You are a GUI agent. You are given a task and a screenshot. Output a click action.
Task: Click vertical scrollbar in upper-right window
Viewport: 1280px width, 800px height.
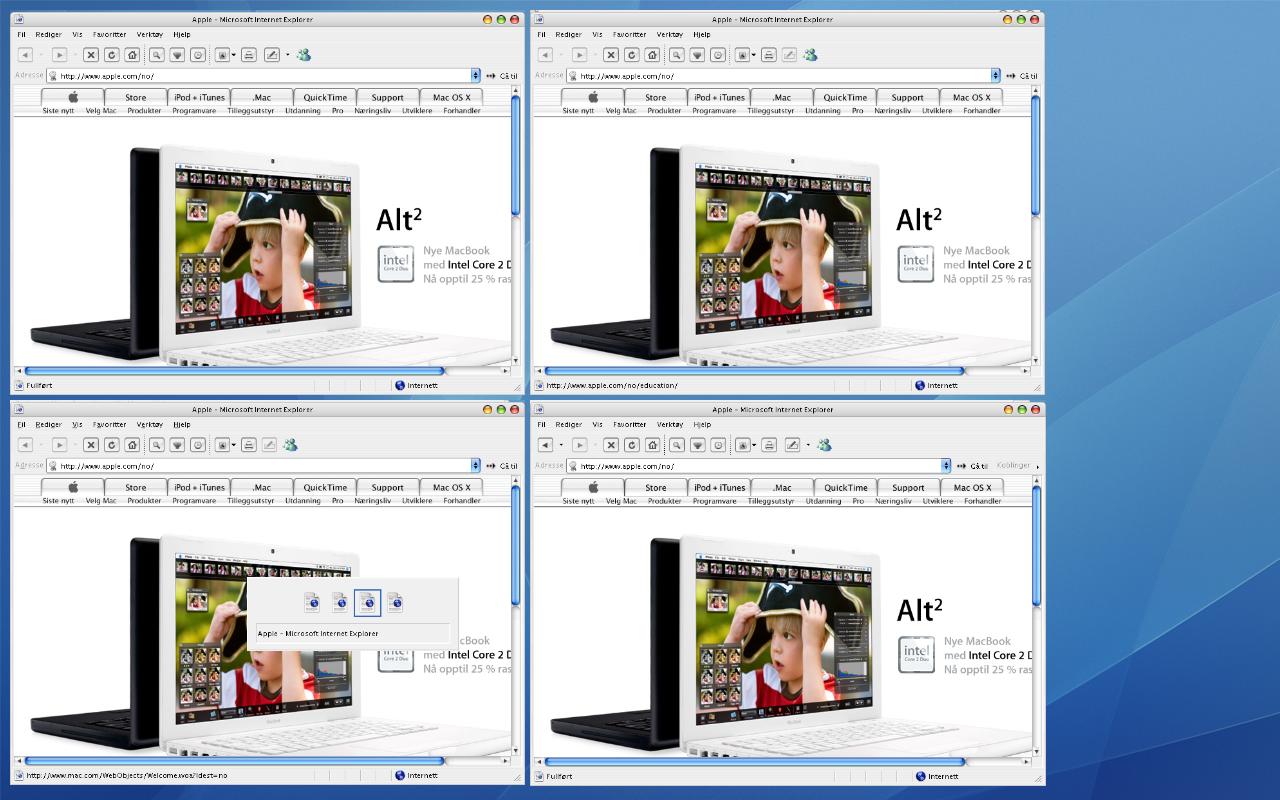click(x=1036, y=155)
